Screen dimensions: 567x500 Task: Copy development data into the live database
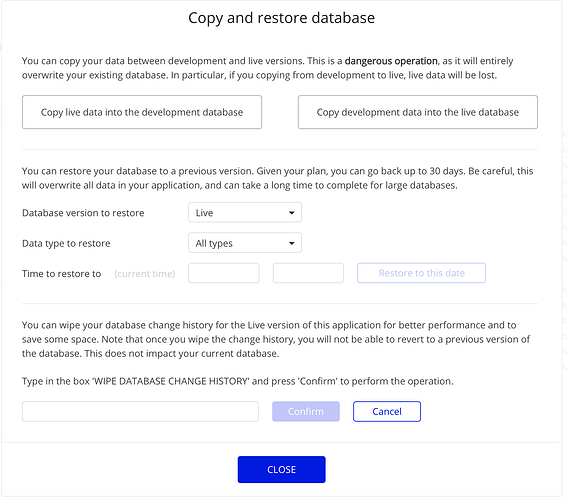(418, 112)
